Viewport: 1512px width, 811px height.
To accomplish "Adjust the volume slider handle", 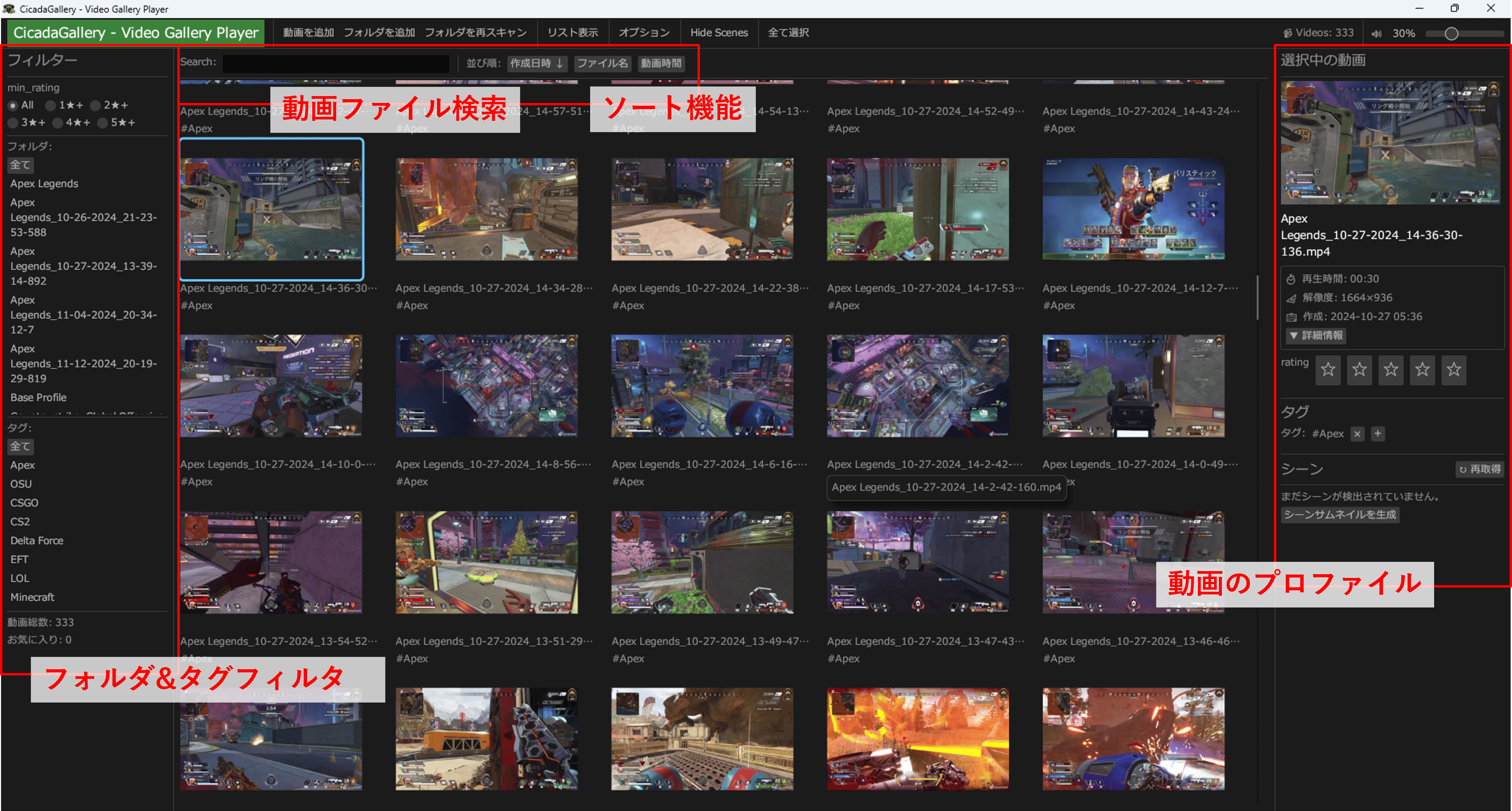I will (1451, 34).
